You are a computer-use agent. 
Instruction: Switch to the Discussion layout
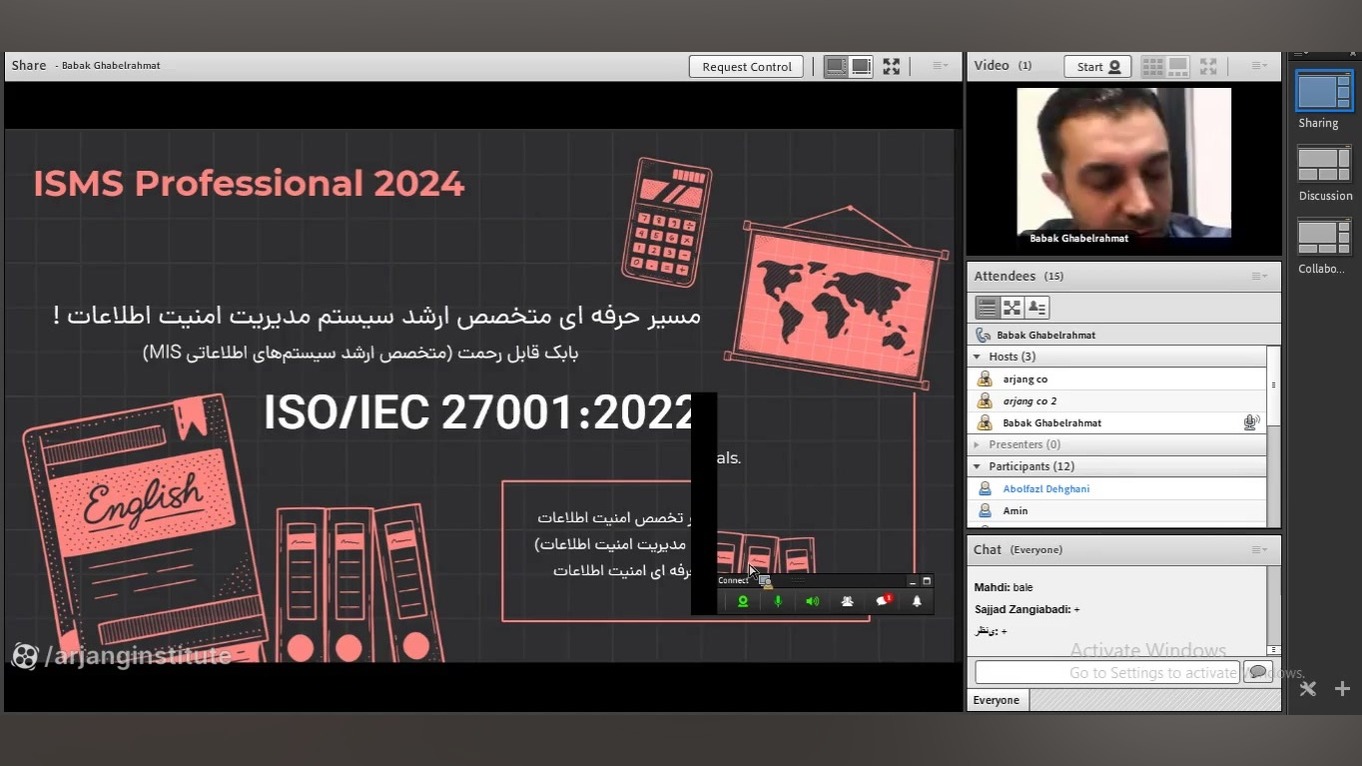1324,164
